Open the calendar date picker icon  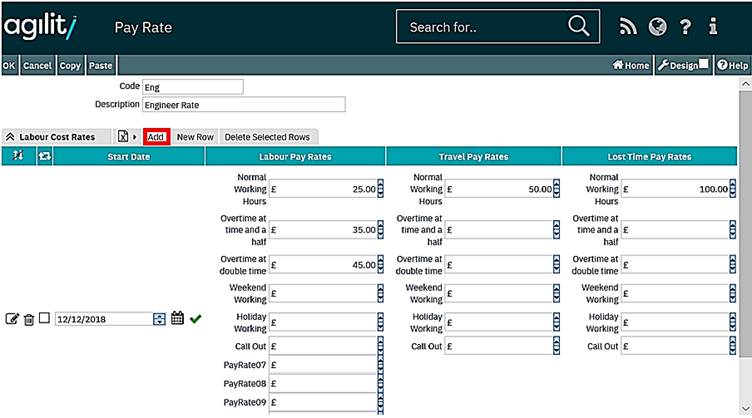coord(177,318)
